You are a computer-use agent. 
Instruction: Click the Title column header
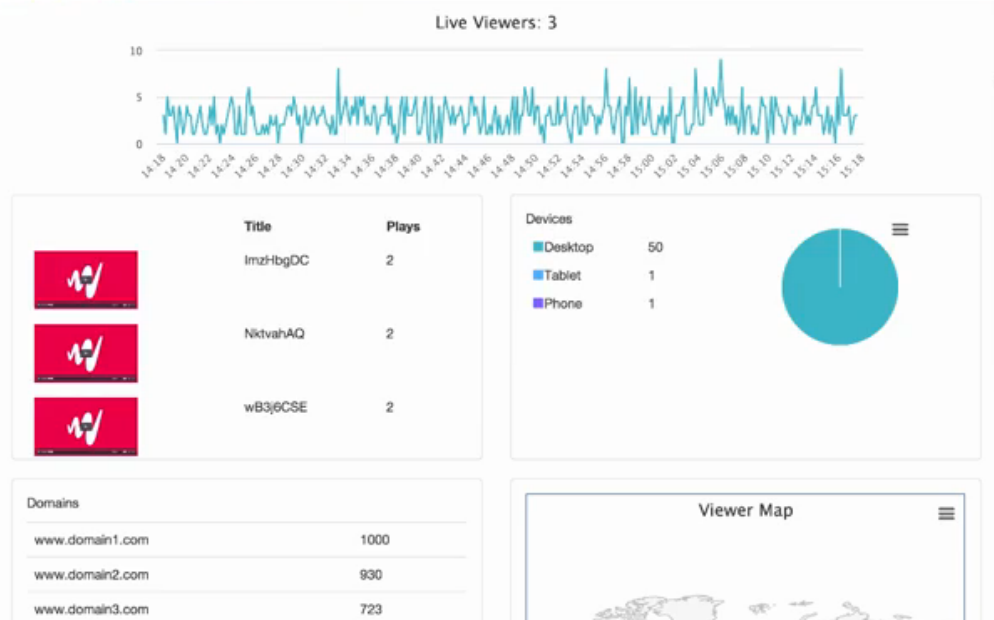[x=257, y=227]
